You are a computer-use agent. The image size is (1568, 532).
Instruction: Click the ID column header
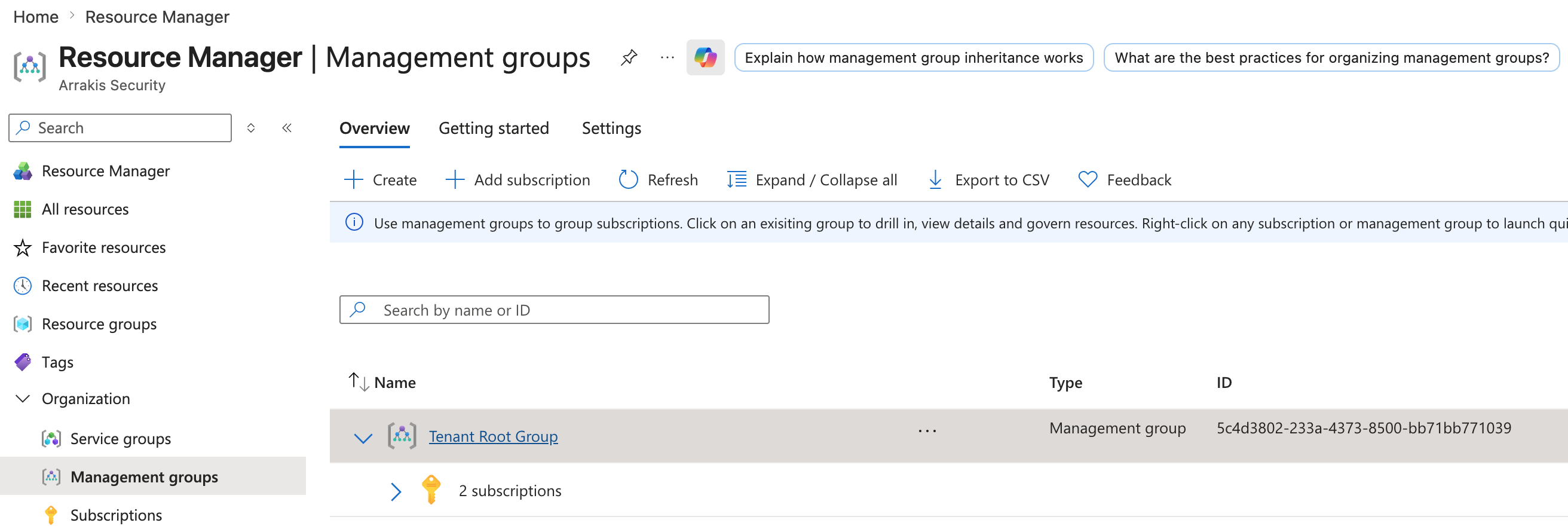tap(1224, 383)
